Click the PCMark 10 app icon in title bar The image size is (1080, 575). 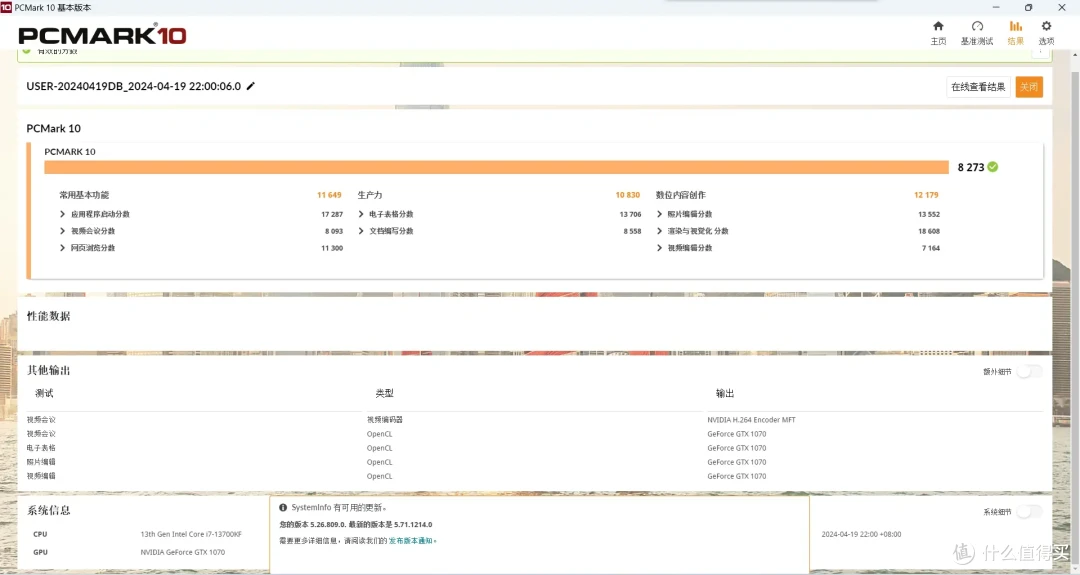[6, 8]
